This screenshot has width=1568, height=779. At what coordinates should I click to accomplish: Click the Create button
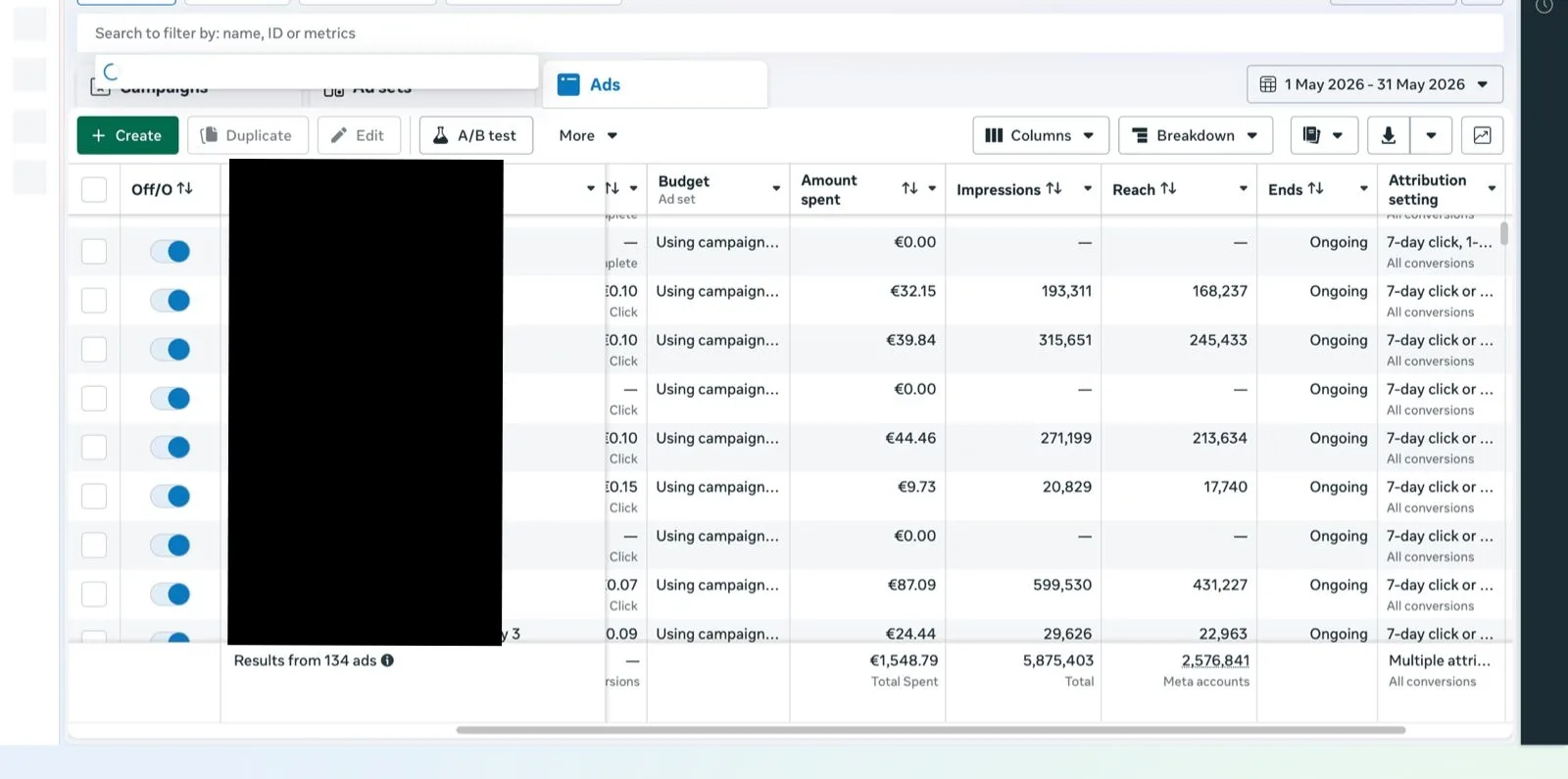pos(127,135)
